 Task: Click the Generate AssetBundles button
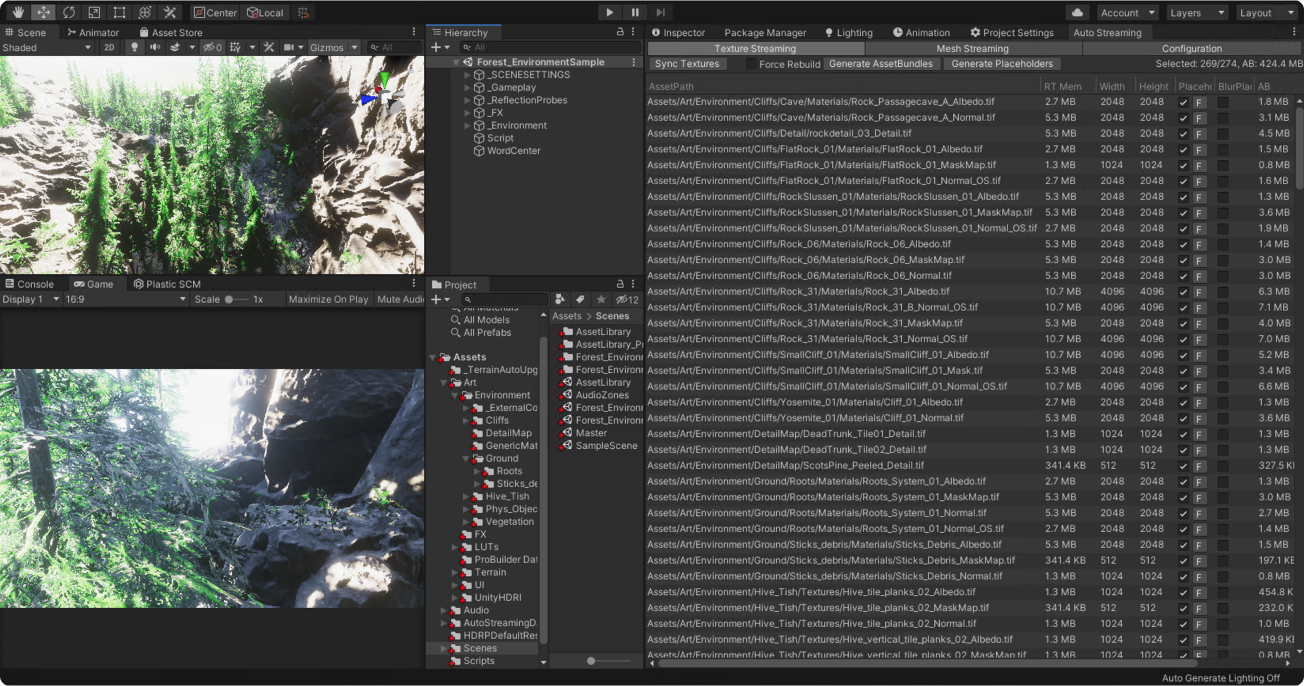coord(882,64)
